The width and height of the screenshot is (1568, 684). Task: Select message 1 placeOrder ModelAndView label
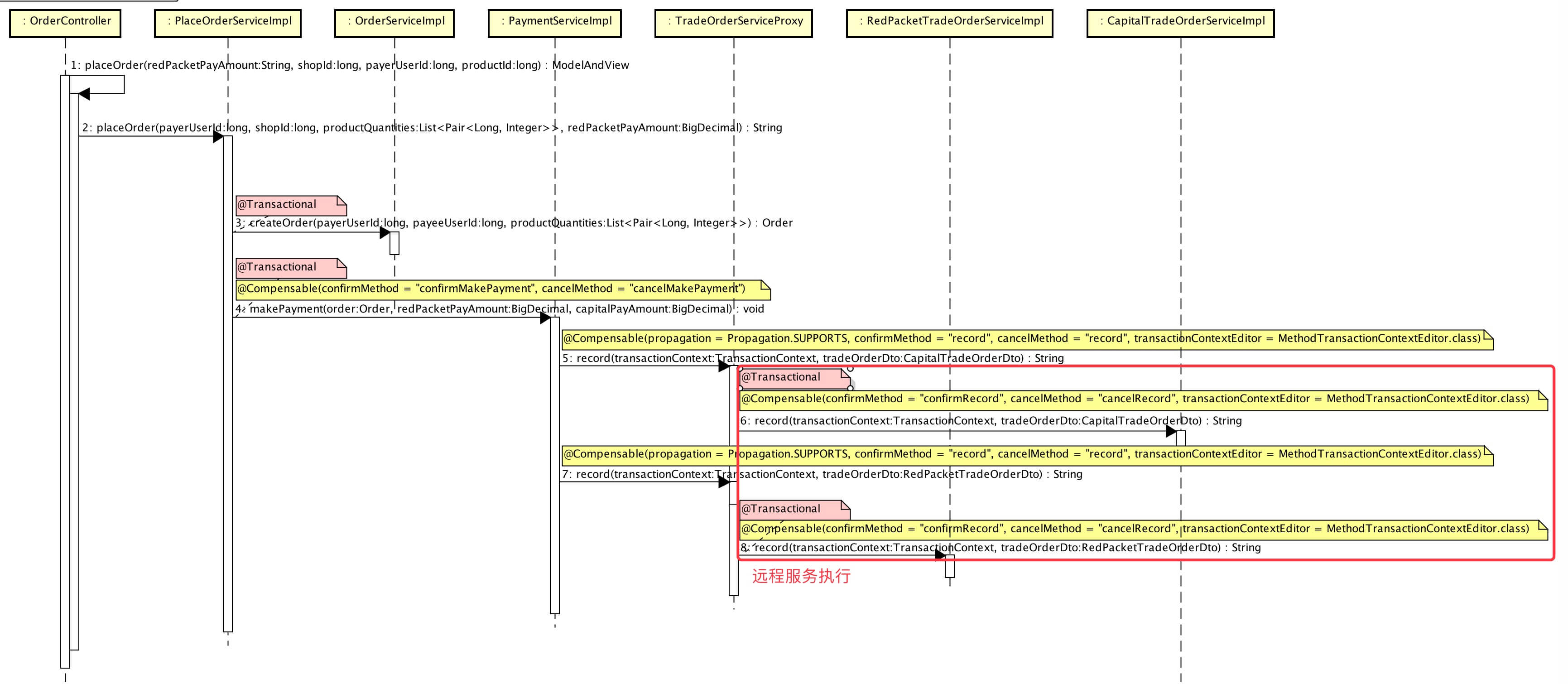350,65
